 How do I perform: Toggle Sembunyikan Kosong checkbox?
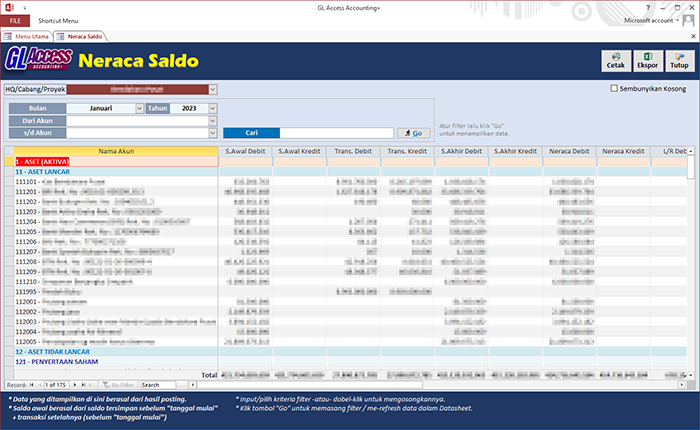(x=614, y=89)
